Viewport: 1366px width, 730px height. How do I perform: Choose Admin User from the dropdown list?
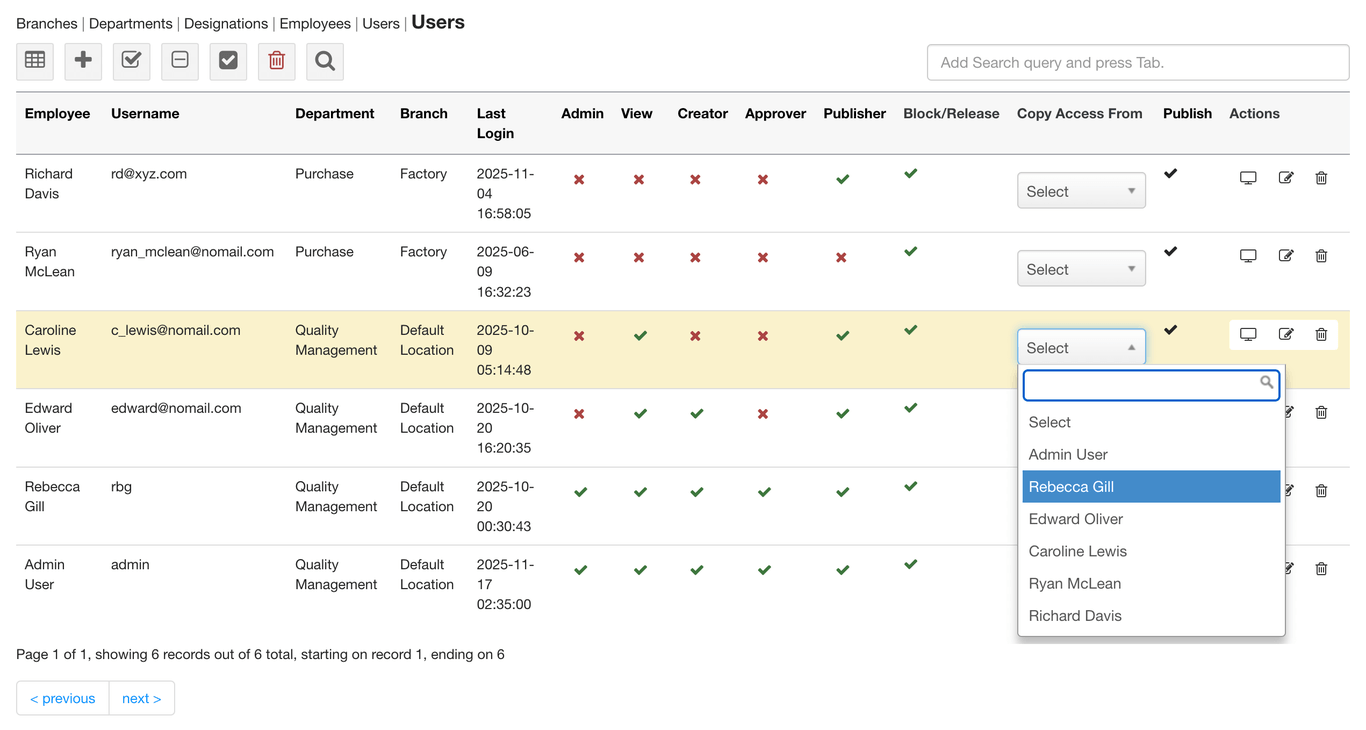(1151, 455)
